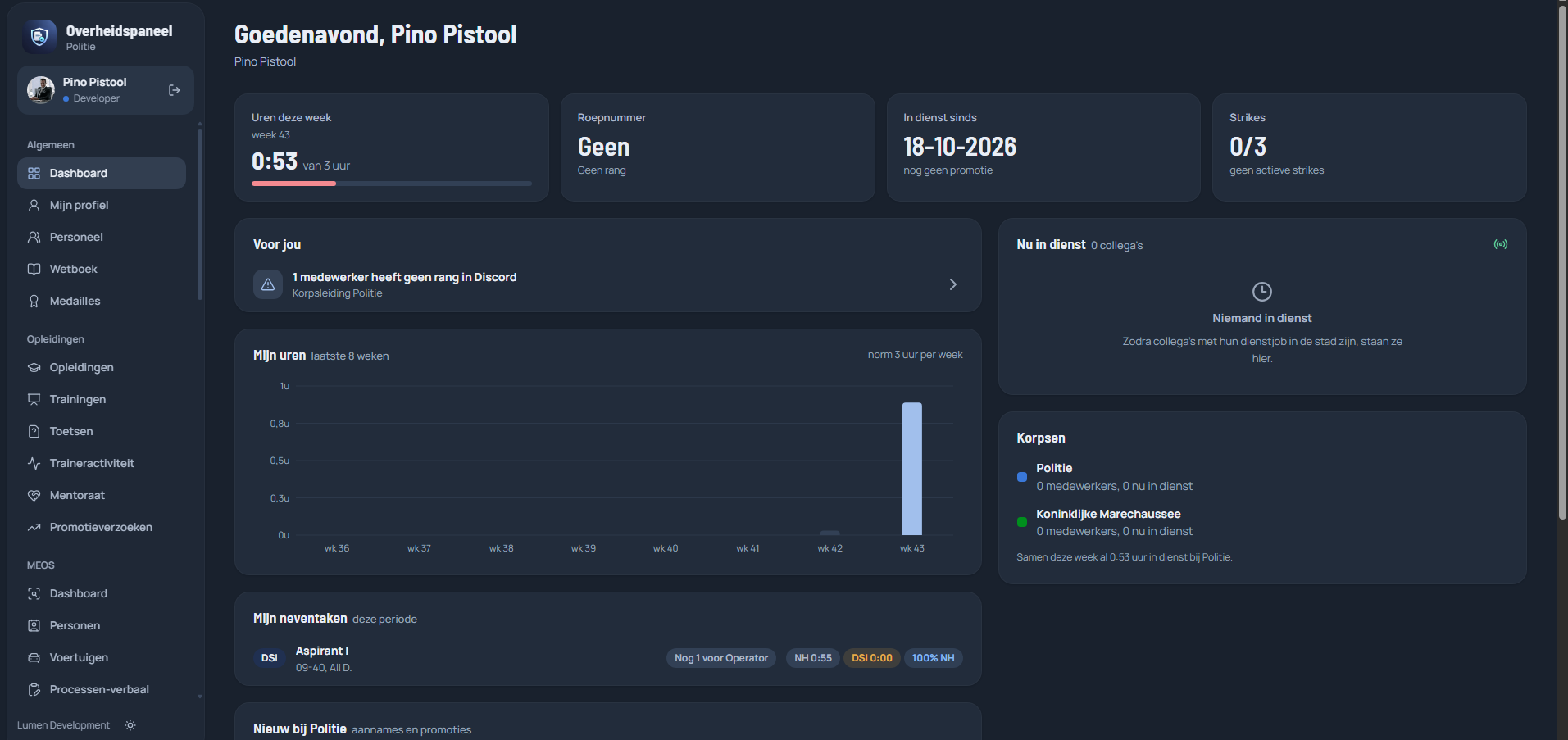Click the Opleidingen graduation cap icon
1568x740 pixels.
34,367
